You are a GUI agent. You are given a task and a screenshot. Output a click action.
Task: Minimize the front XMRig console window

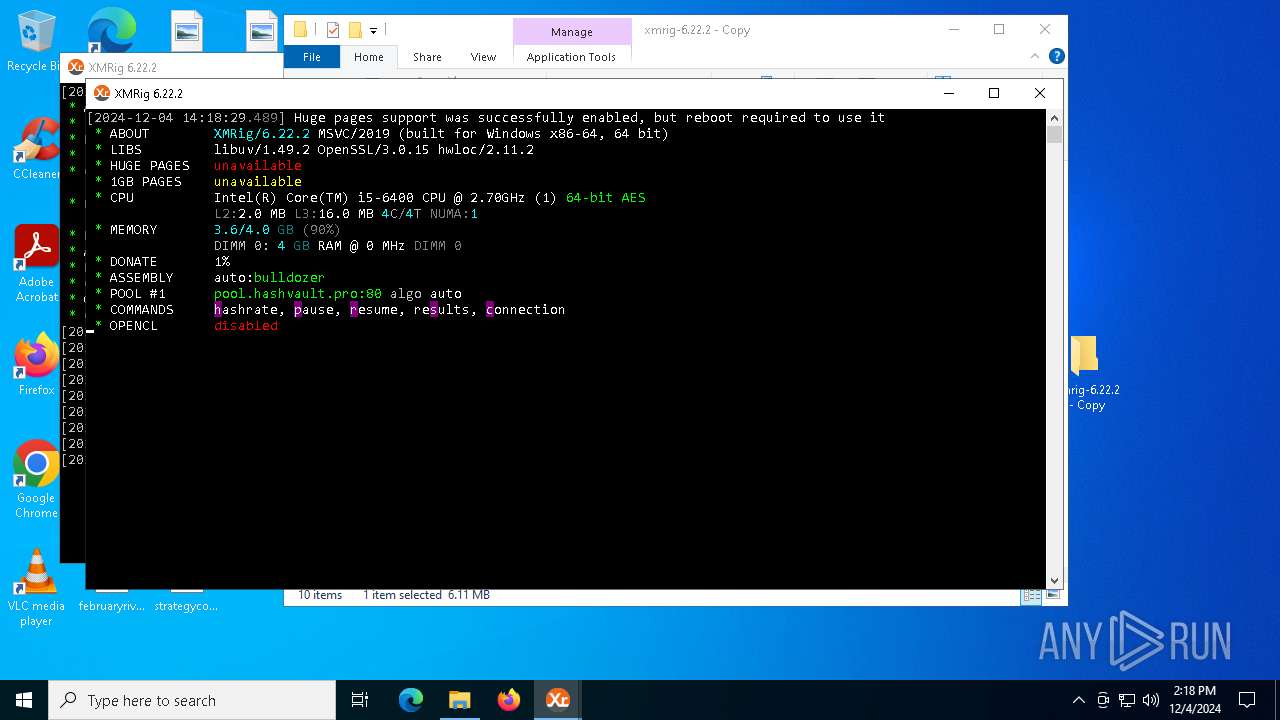click(x=948, y=93)
